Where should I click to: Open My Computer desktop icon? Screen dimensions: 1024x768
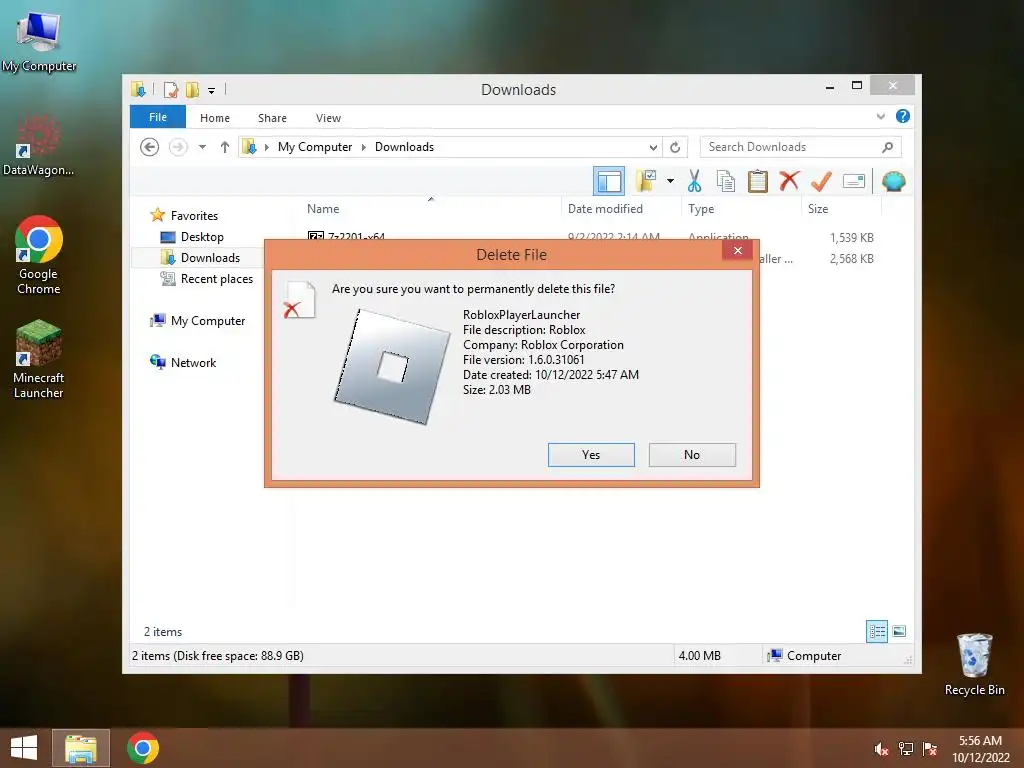point(39,40)
